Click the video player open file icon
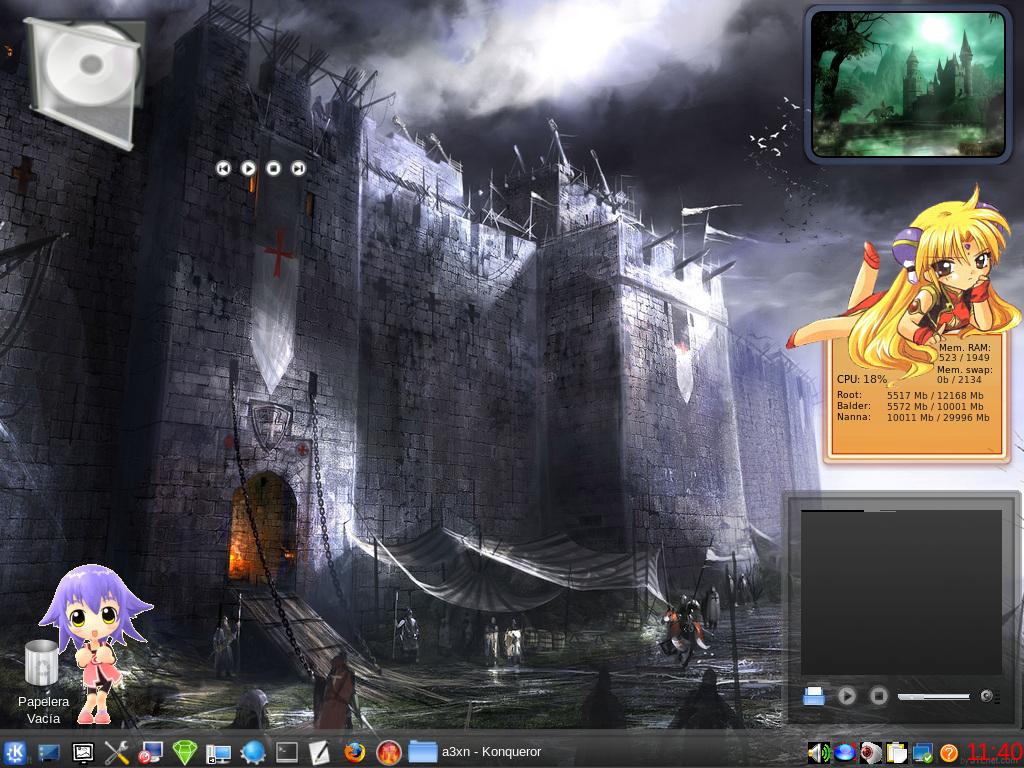This screenshot has width=1024, height=768. tap(814, 696)
